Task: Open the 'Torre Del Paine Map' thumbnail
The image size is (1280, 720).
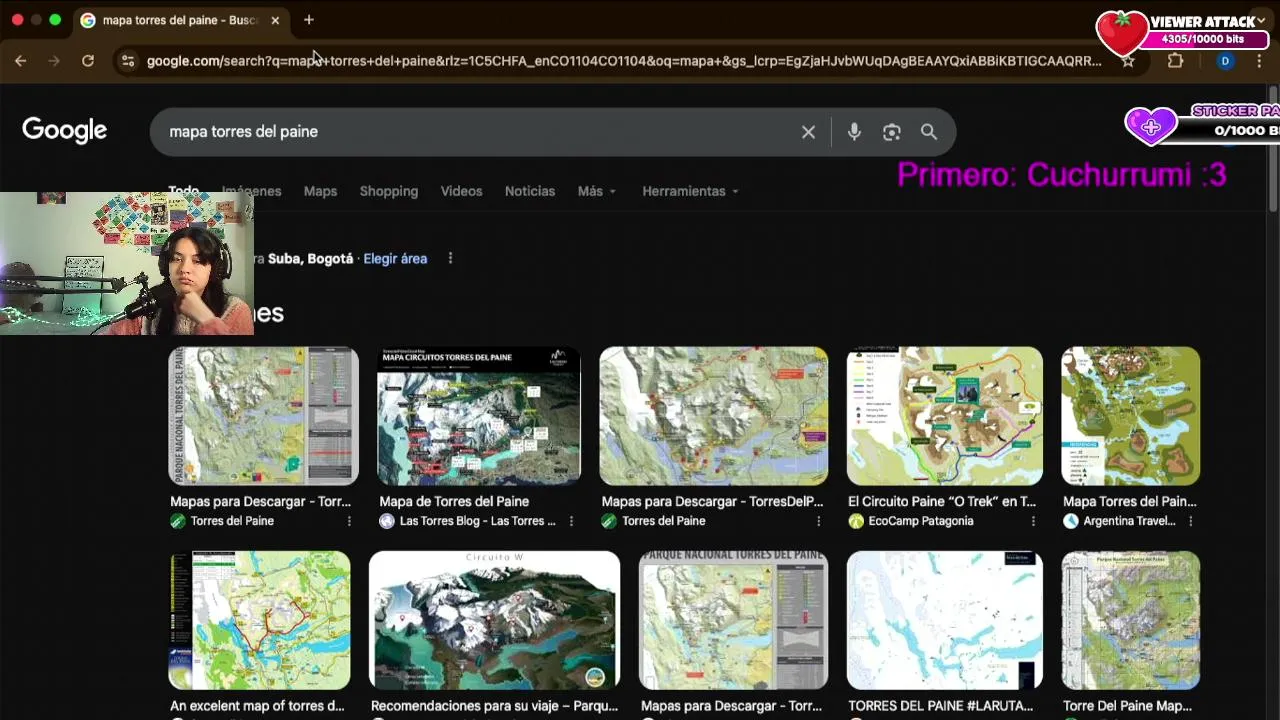Action: tap(1130, 620)
